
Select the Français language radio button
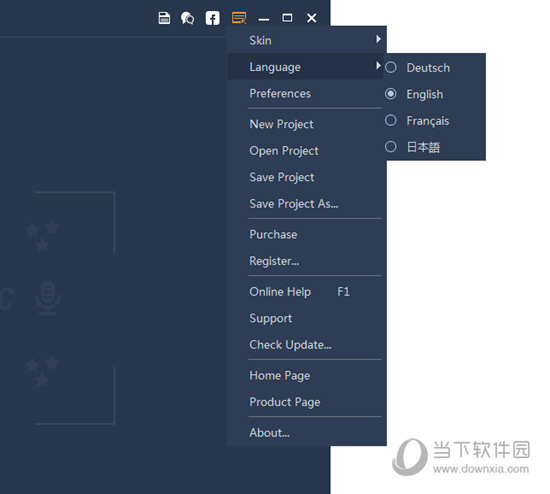pos(391,120)
